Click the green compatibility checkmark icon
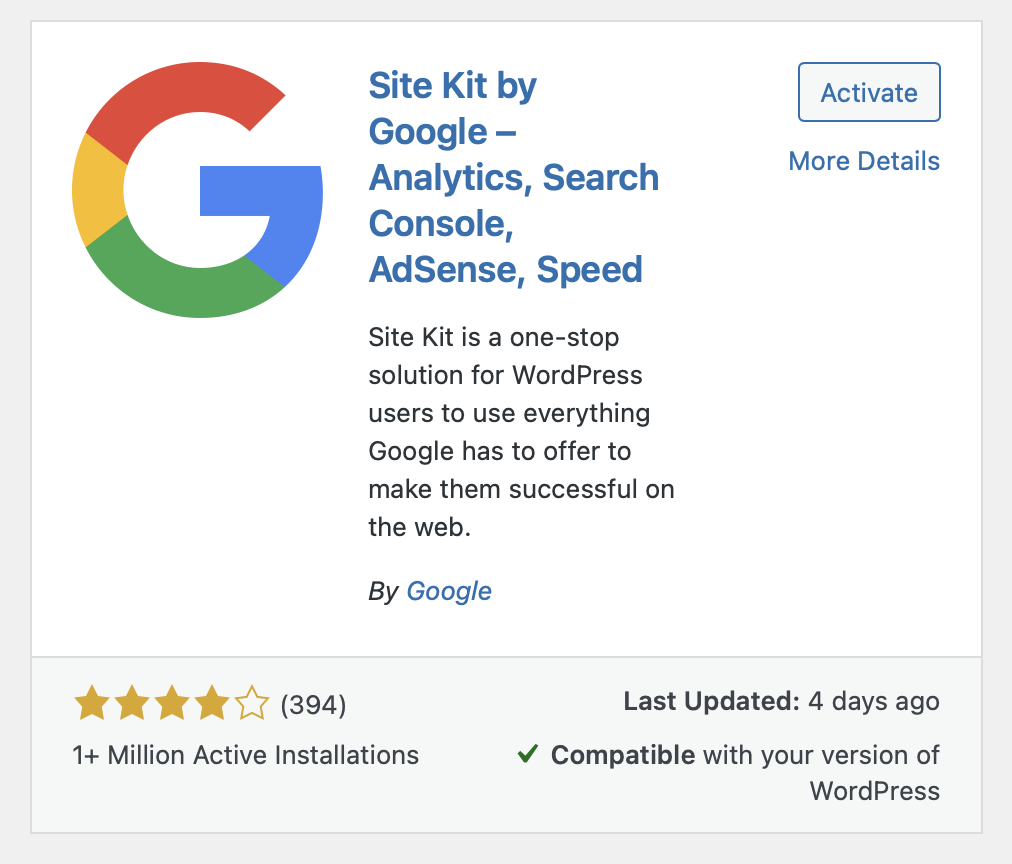 (x=528, y=754)
